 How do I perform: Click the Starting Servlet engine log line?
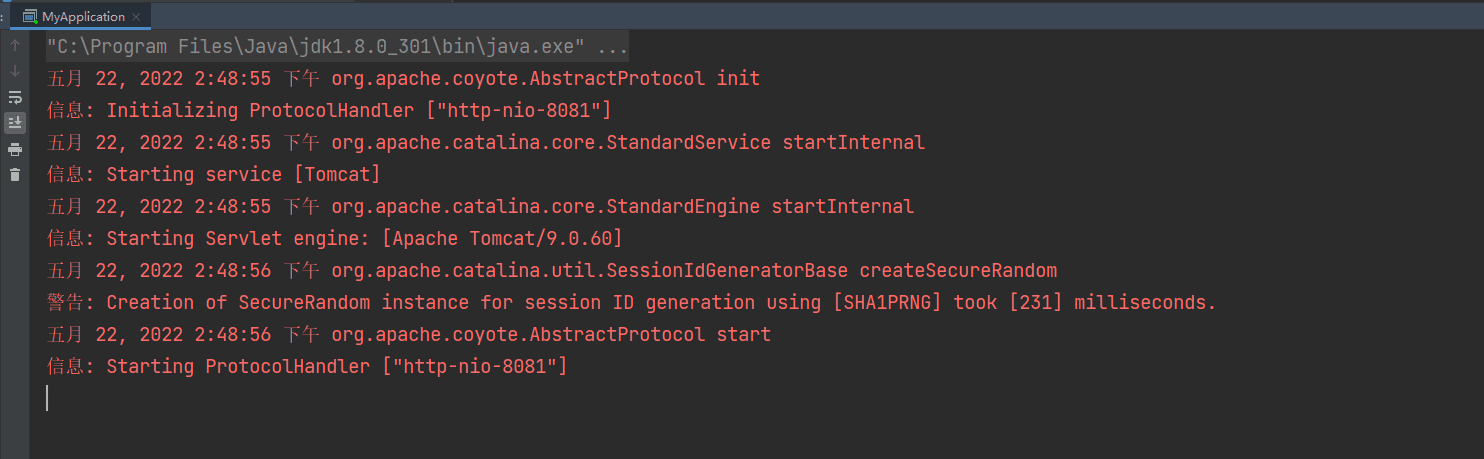coord(335,238)
